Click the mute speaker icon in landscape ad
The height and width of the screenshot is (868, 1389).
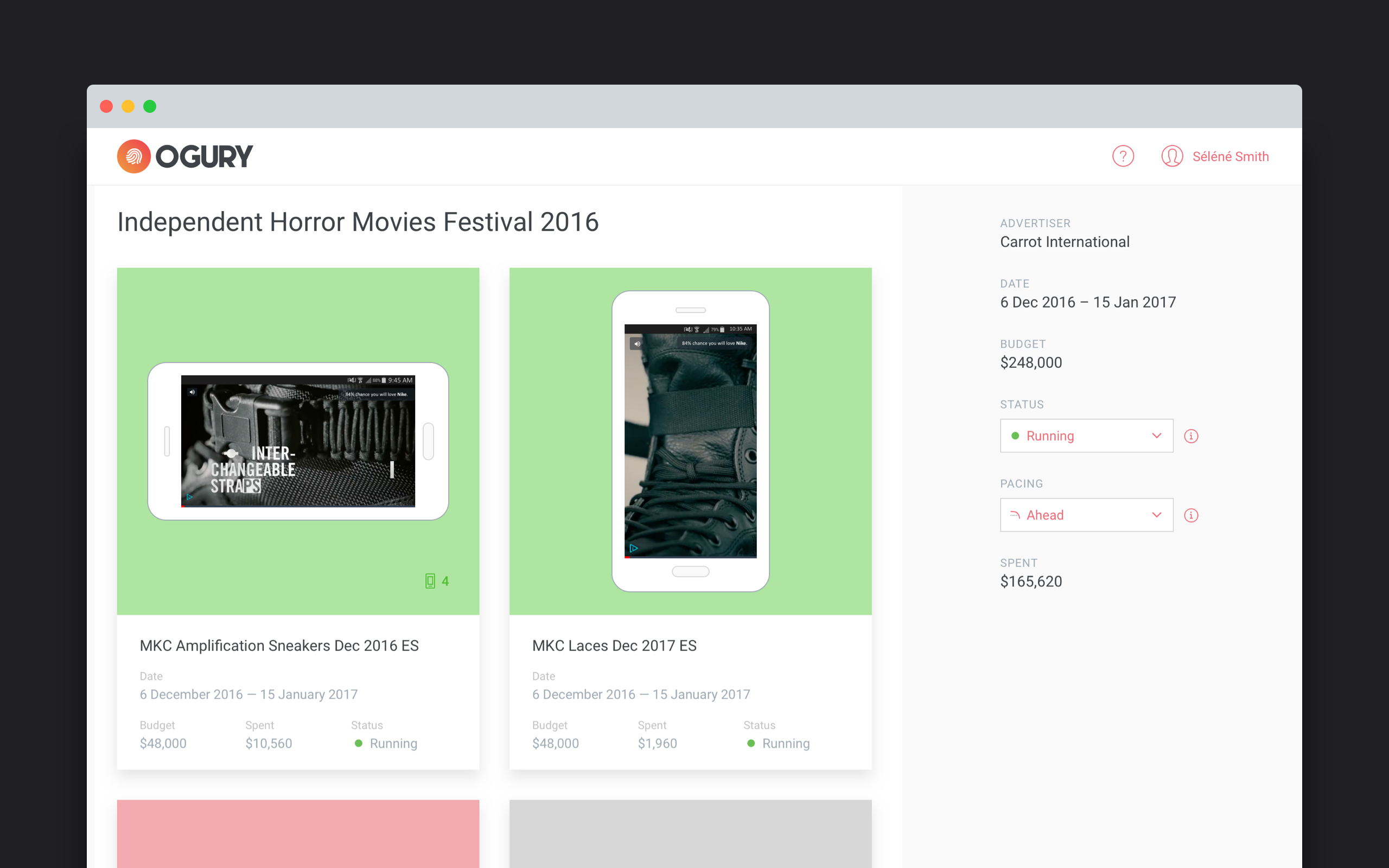point(192,392)
